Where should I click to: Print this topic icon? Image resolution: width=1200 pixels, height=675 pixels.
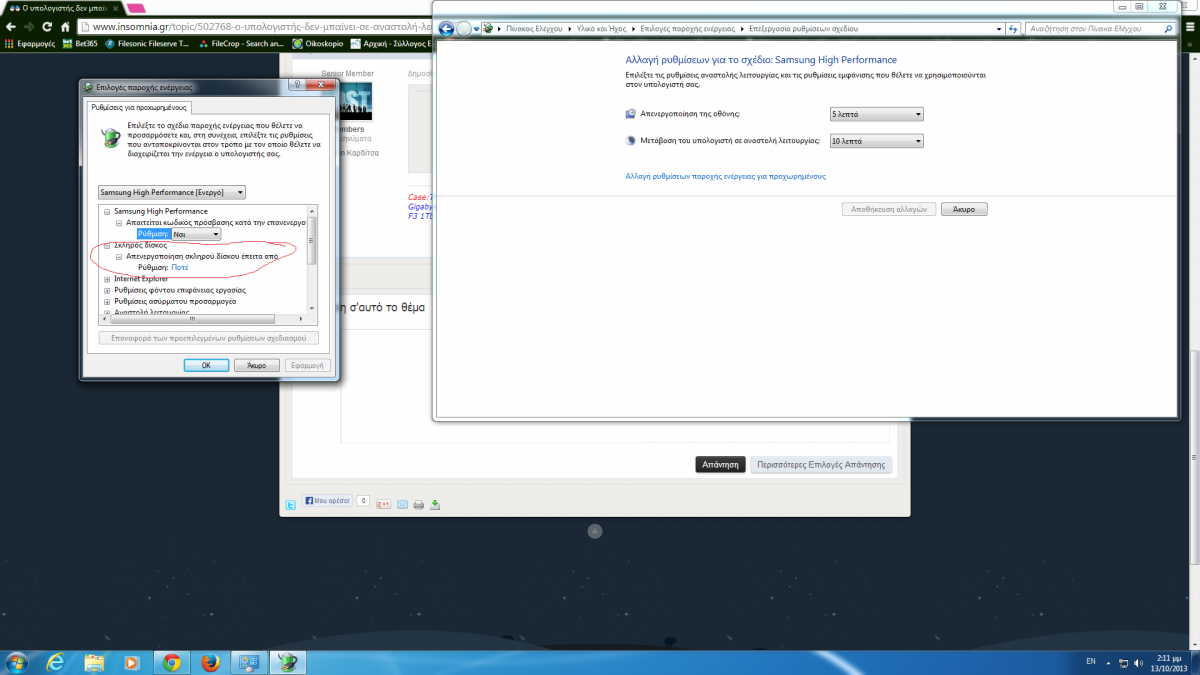point(419,504)
